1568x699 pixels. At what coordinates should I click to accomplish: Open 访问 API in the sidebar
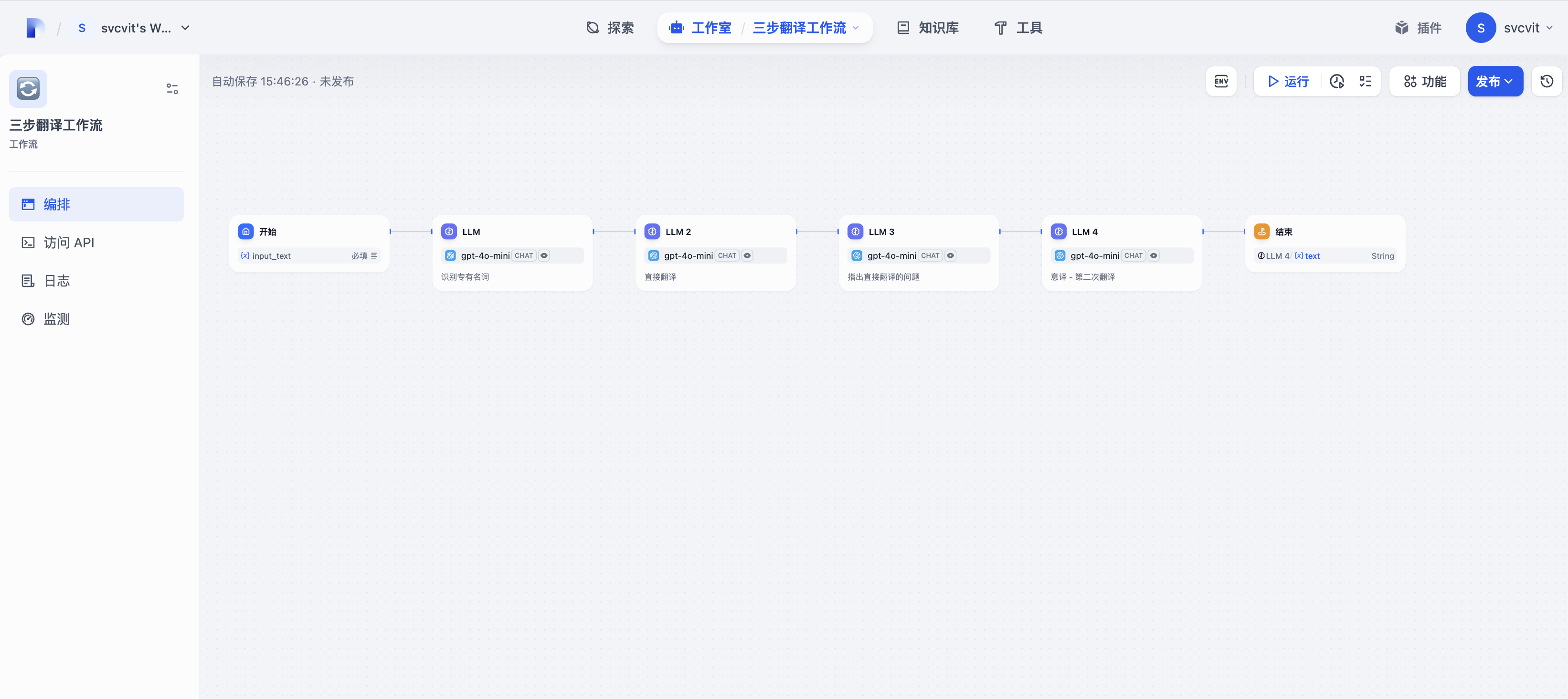click(69, 243)
